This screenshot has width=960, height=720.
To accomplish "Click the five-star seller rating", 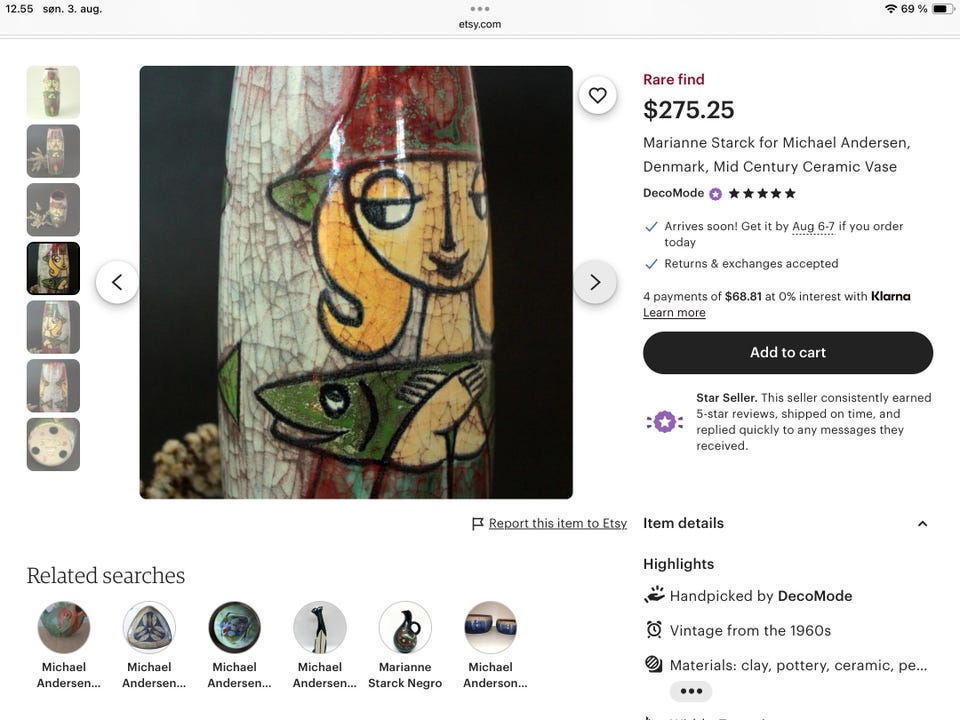I will 762,194.
